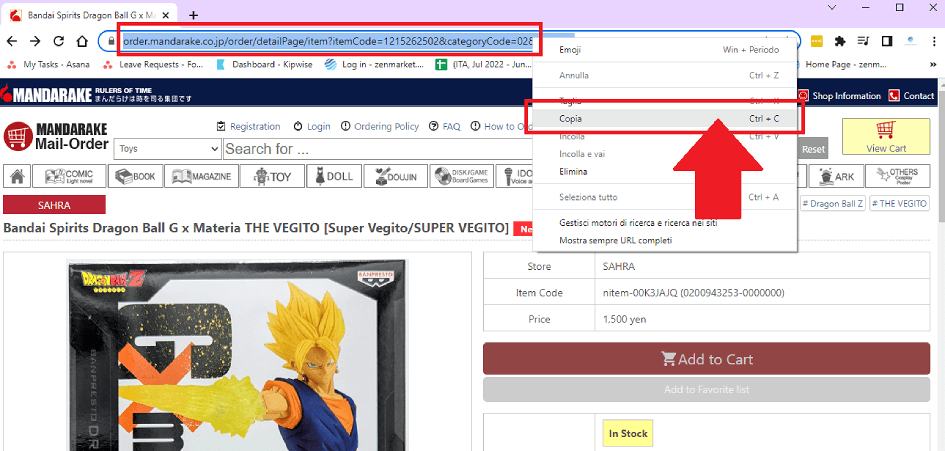Image resolution: width=945 pixels, height=451 pixels.
Task: Click the red SAHRA store button
Action: (54, 205)
